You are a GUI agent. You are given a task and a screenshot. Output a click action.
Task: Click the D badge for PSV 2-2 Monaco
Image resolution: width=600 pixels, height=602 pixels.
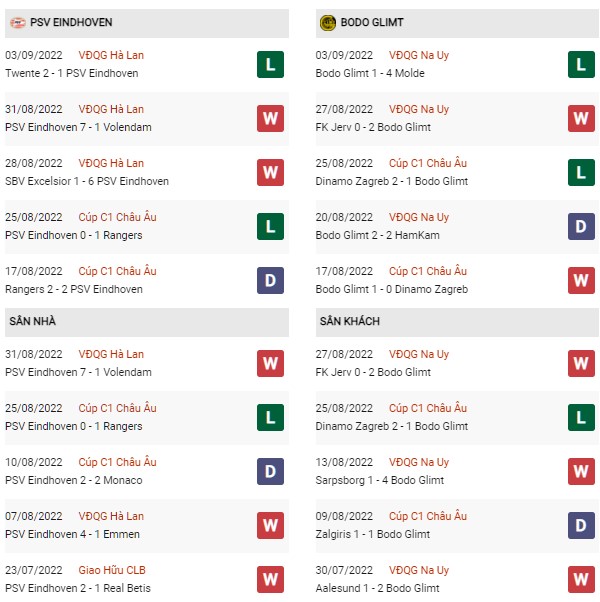coord(270,471)
